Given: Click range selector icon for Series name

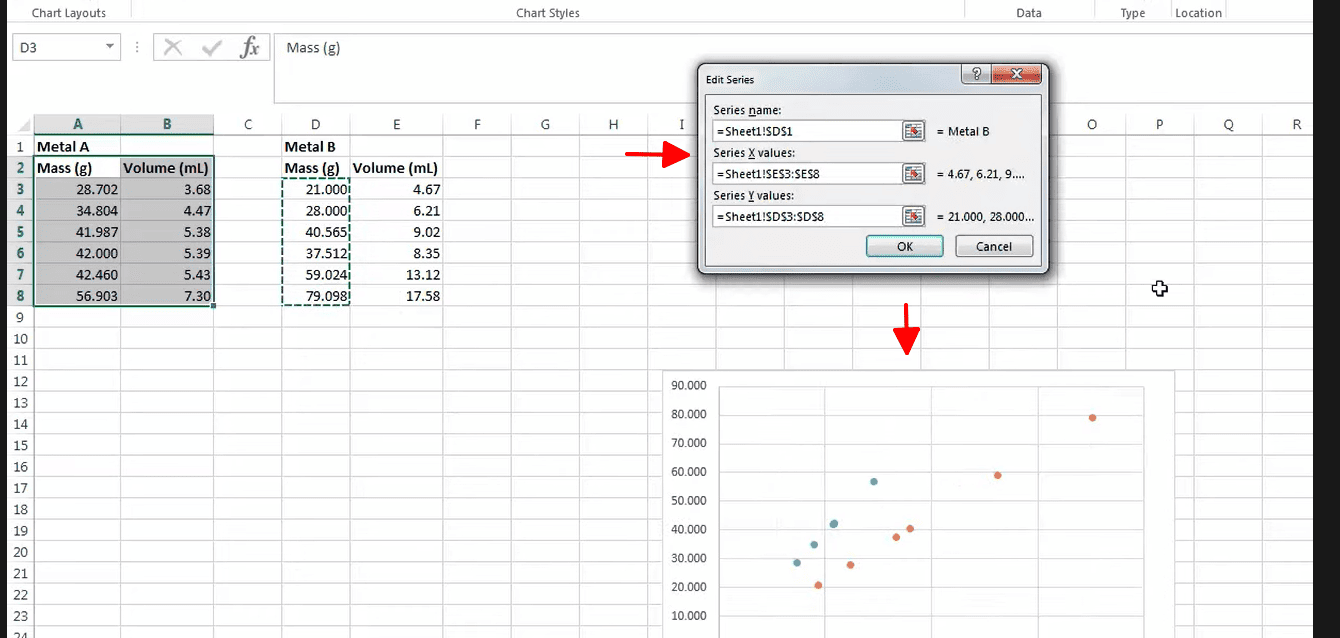Looking at the screenshot, I should click(913, 131).
